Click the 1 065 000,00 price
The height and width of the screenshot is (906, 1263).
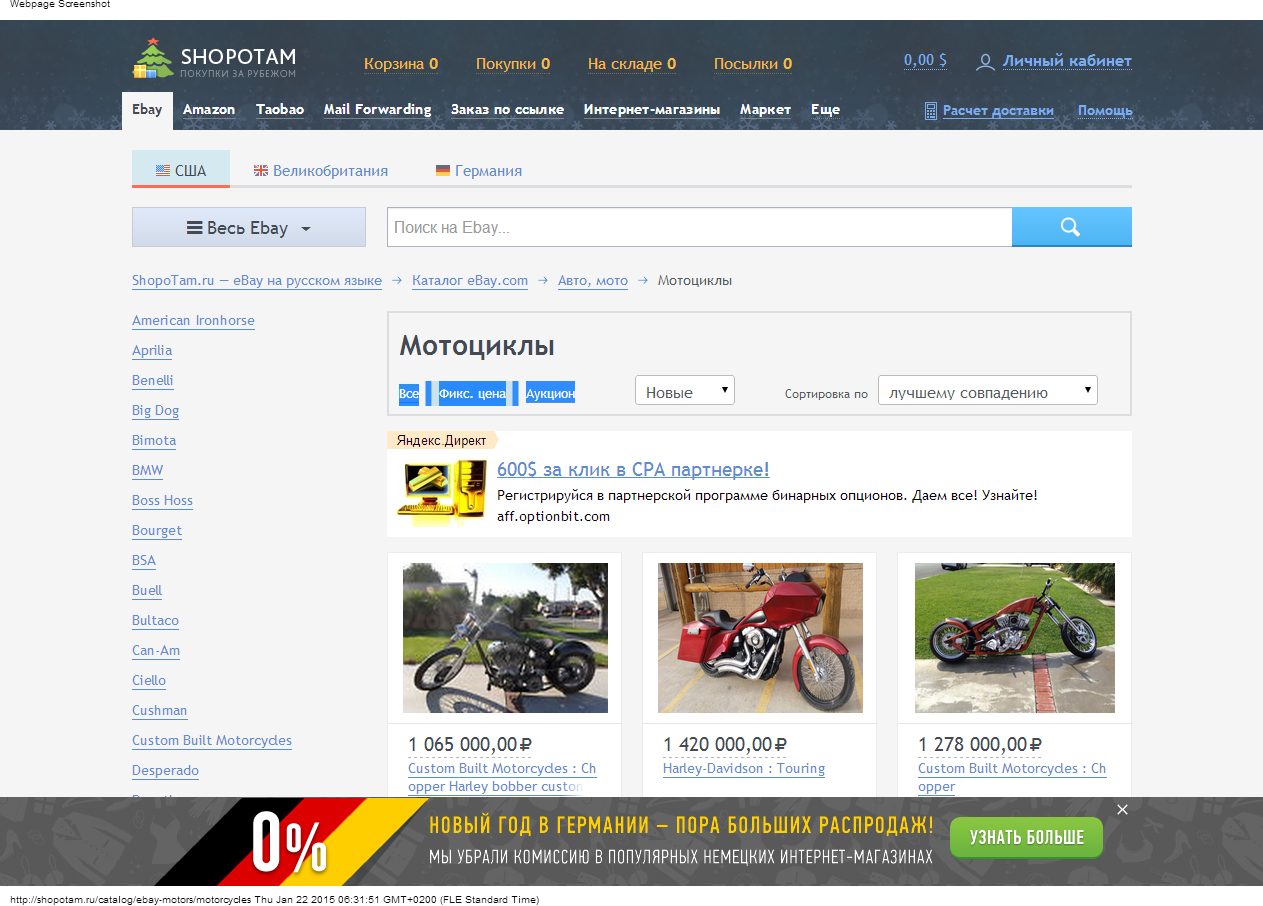(x=470, y=744)
